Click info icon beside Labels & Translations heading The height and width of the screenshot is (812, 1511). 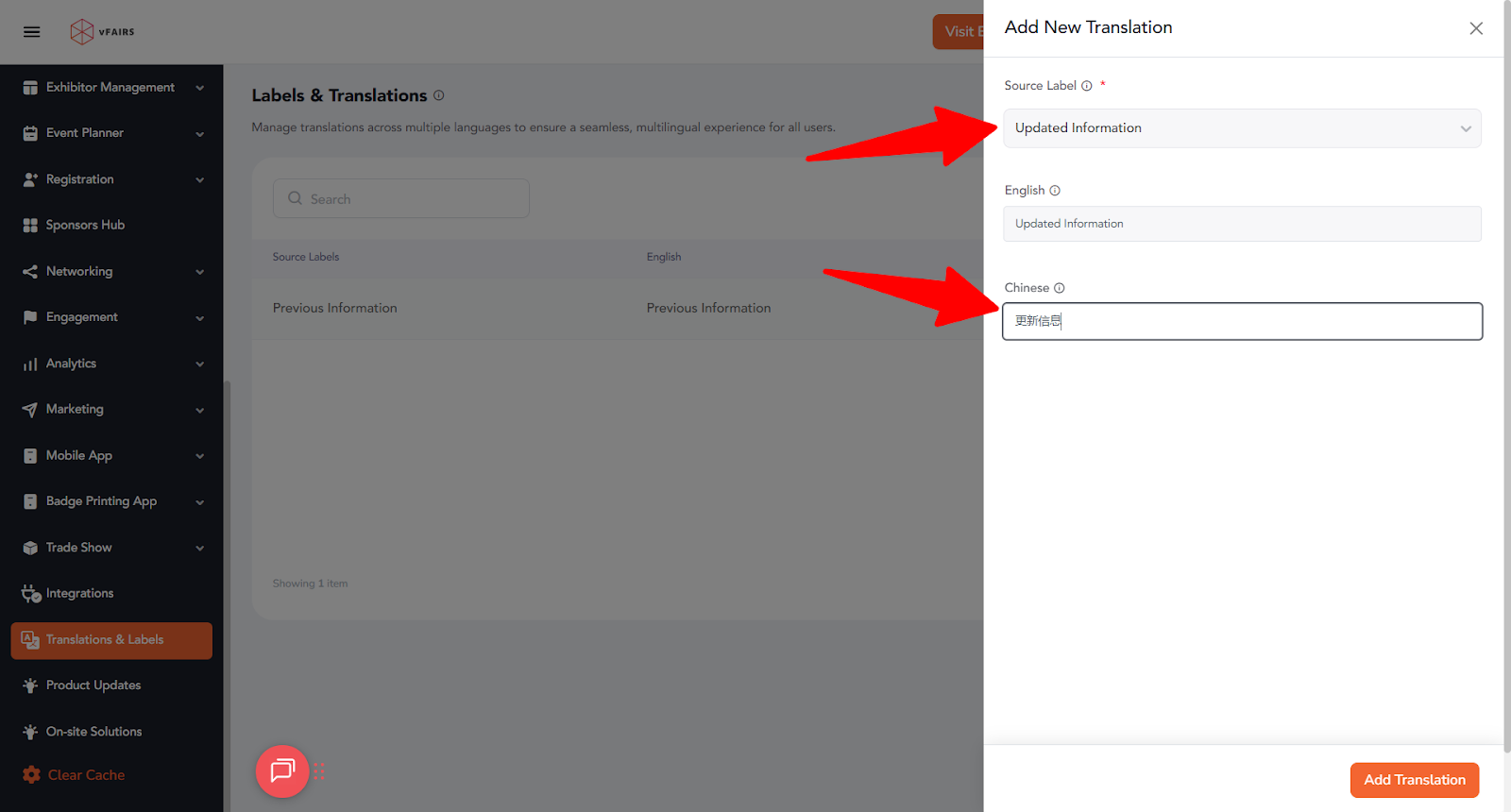click(438, 95)
